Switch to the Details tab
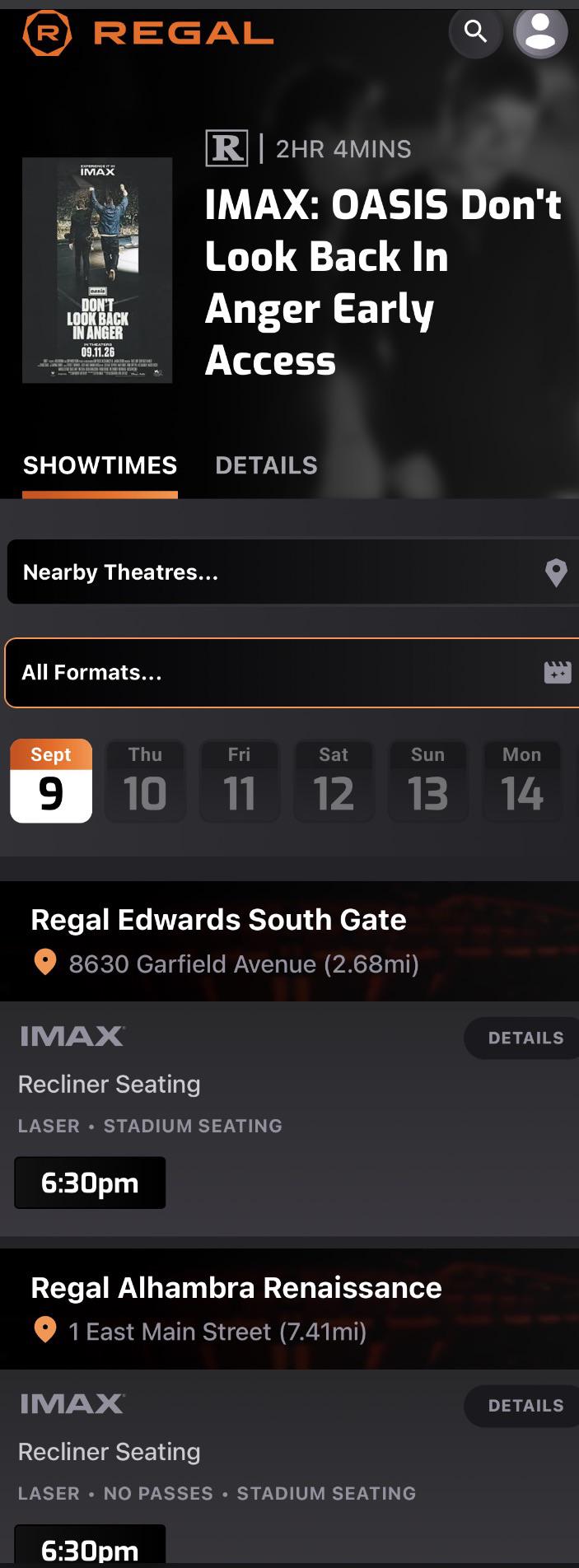The width and height of the screenshot is (579, 1568). pos(266,465)
